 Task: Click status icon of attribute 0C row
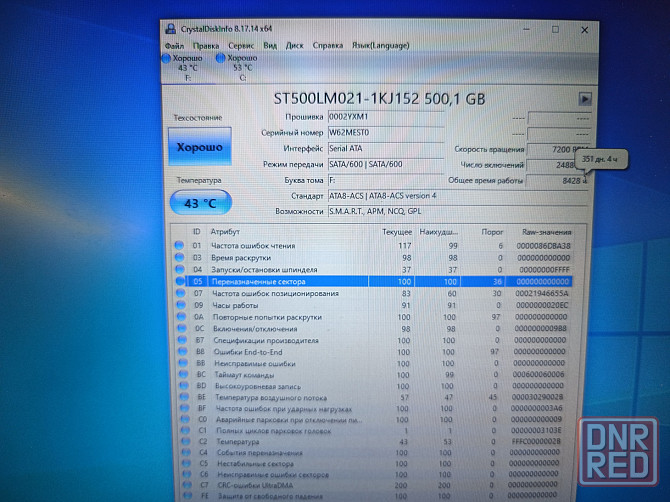182,328
